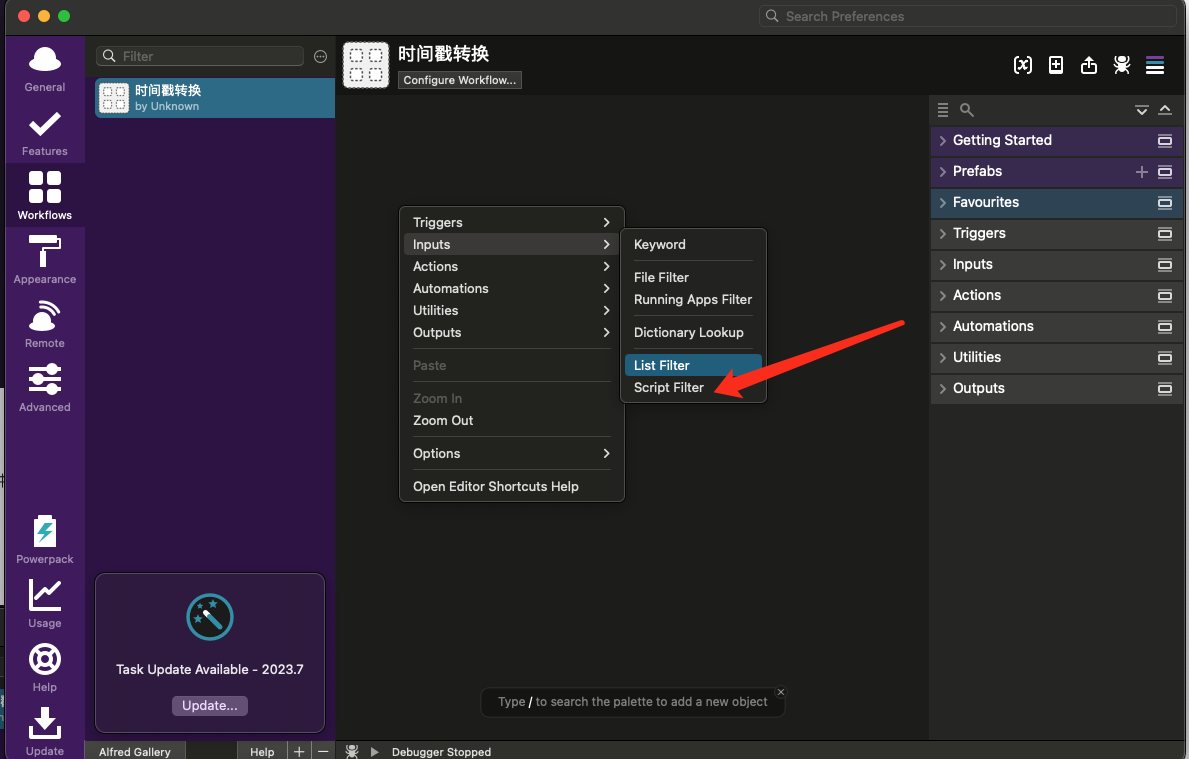Click the palette search magnifier icon

coord(967,110)
